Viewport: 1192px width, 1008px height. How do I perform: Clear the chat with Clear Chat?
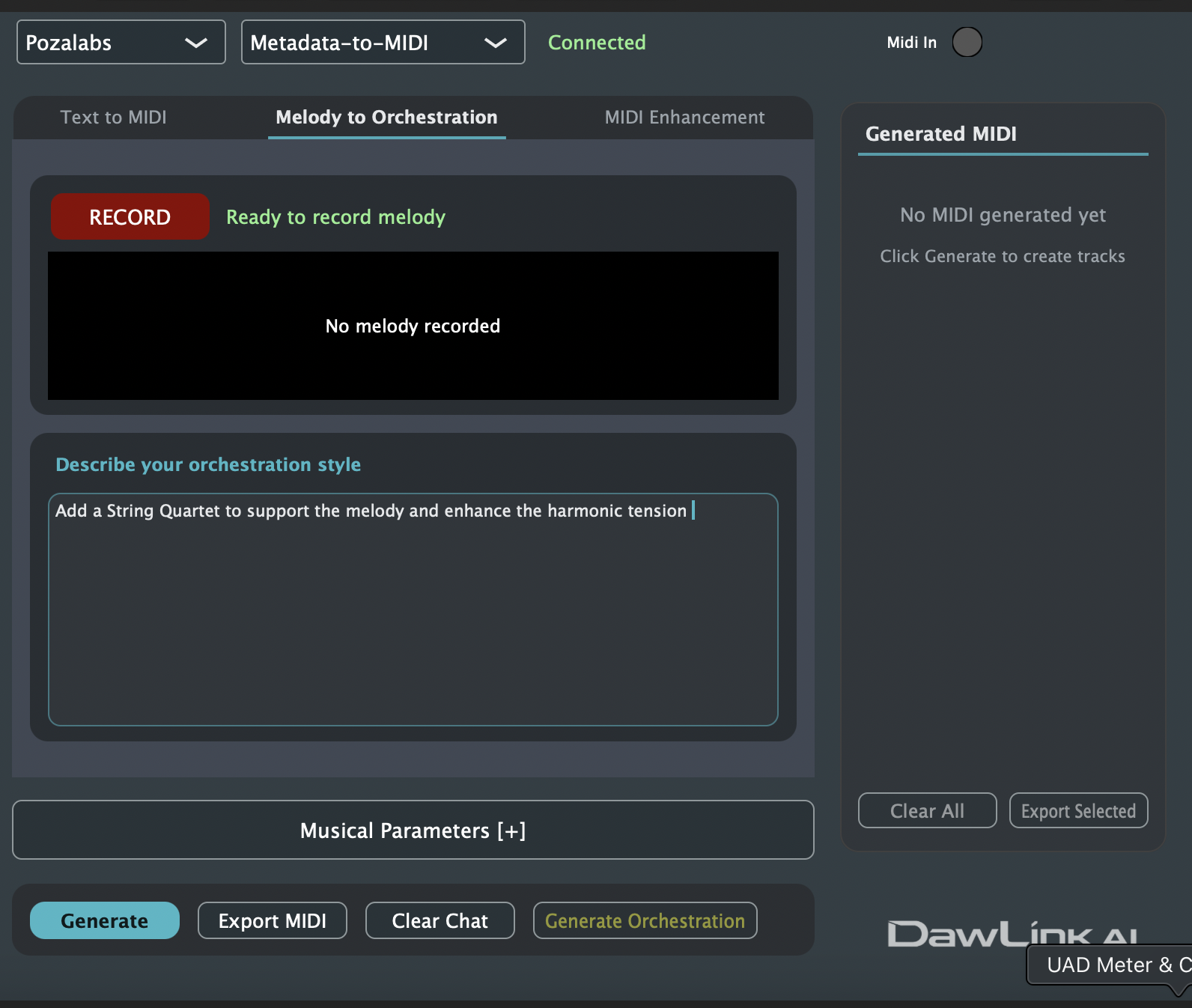click(x=440, y=920)
